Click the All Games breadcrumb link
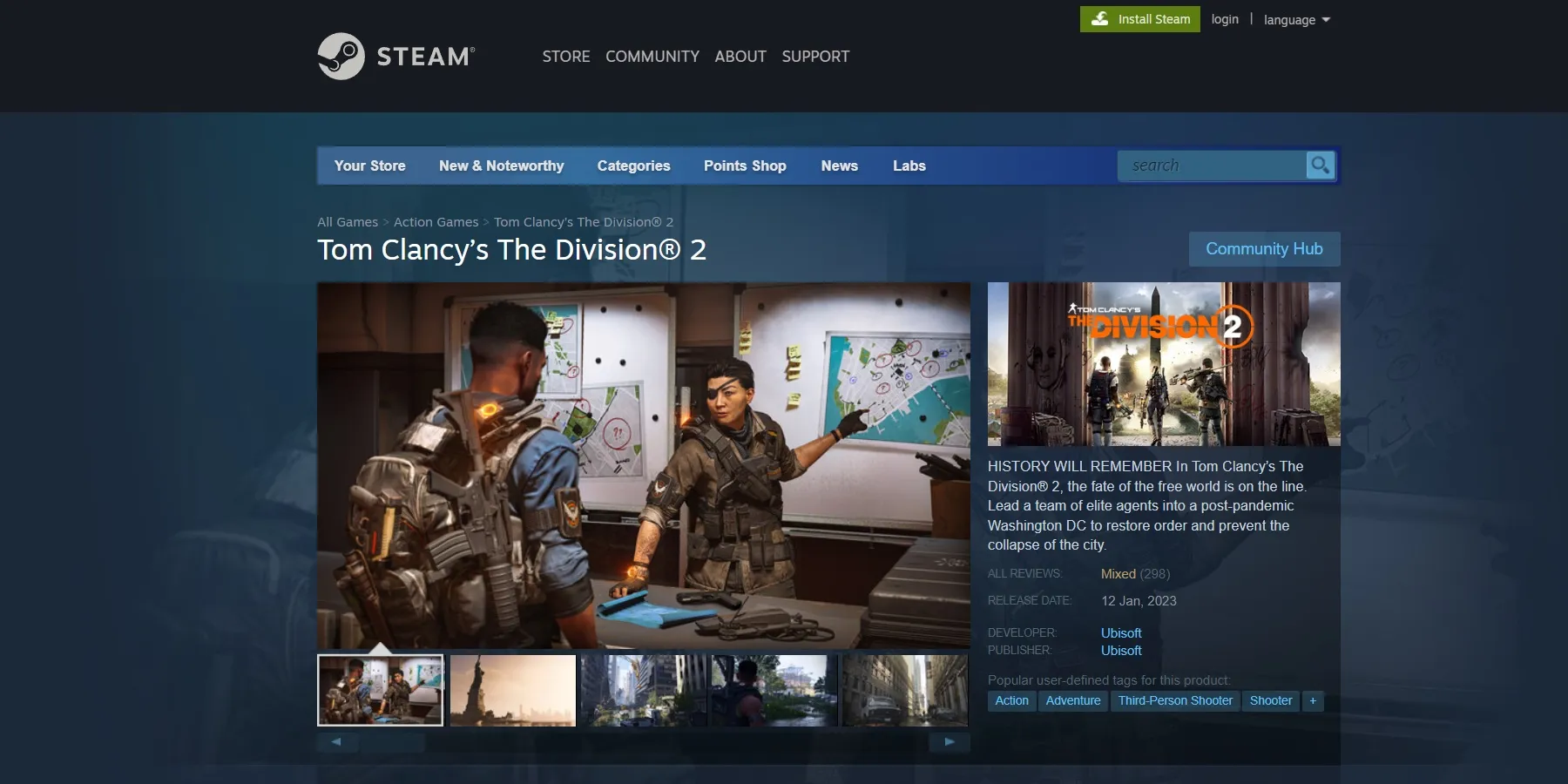1568x784 pixels. [347, 221]
